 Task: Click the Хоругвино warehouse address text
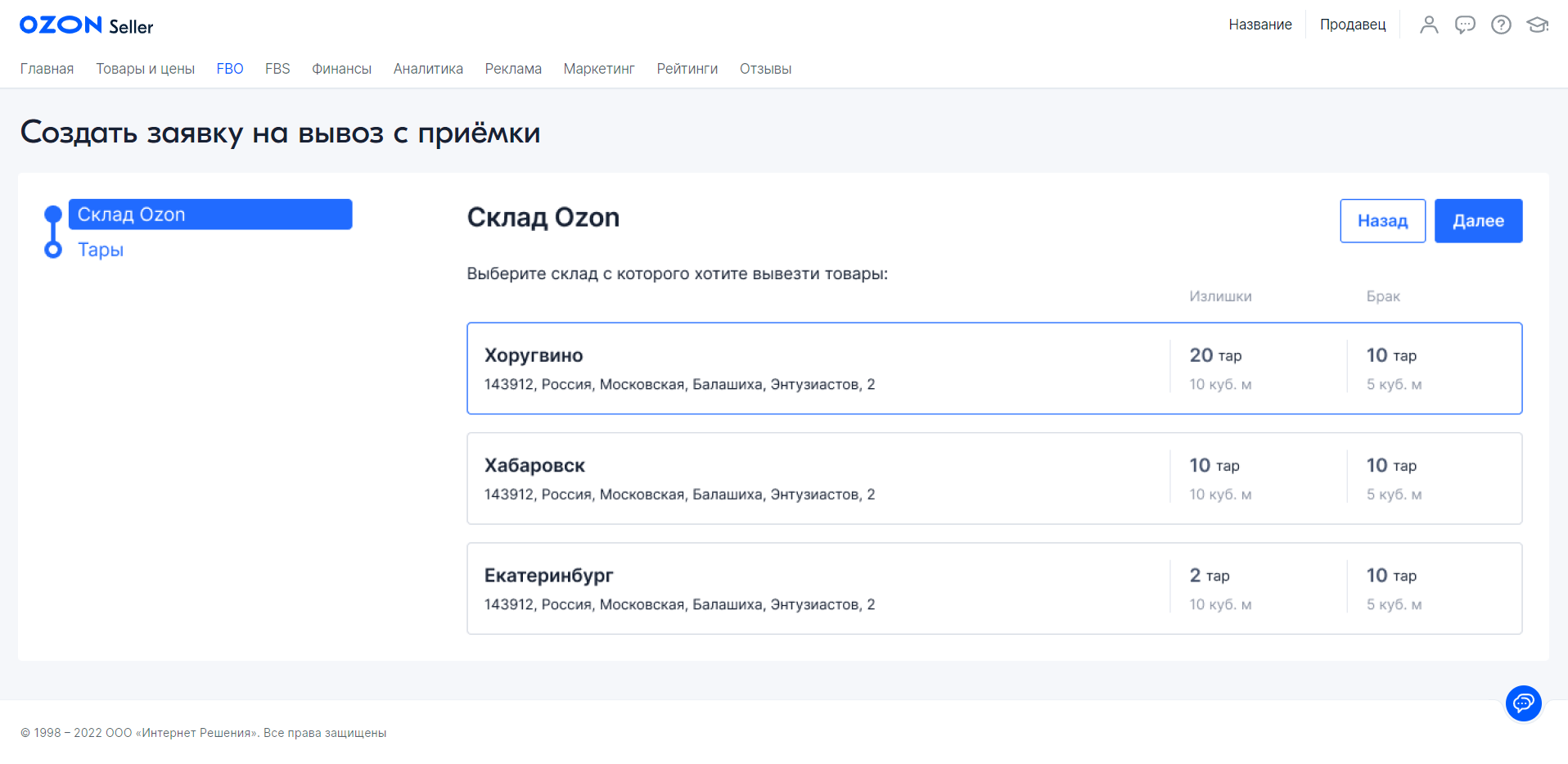click(x=679, y=384)
